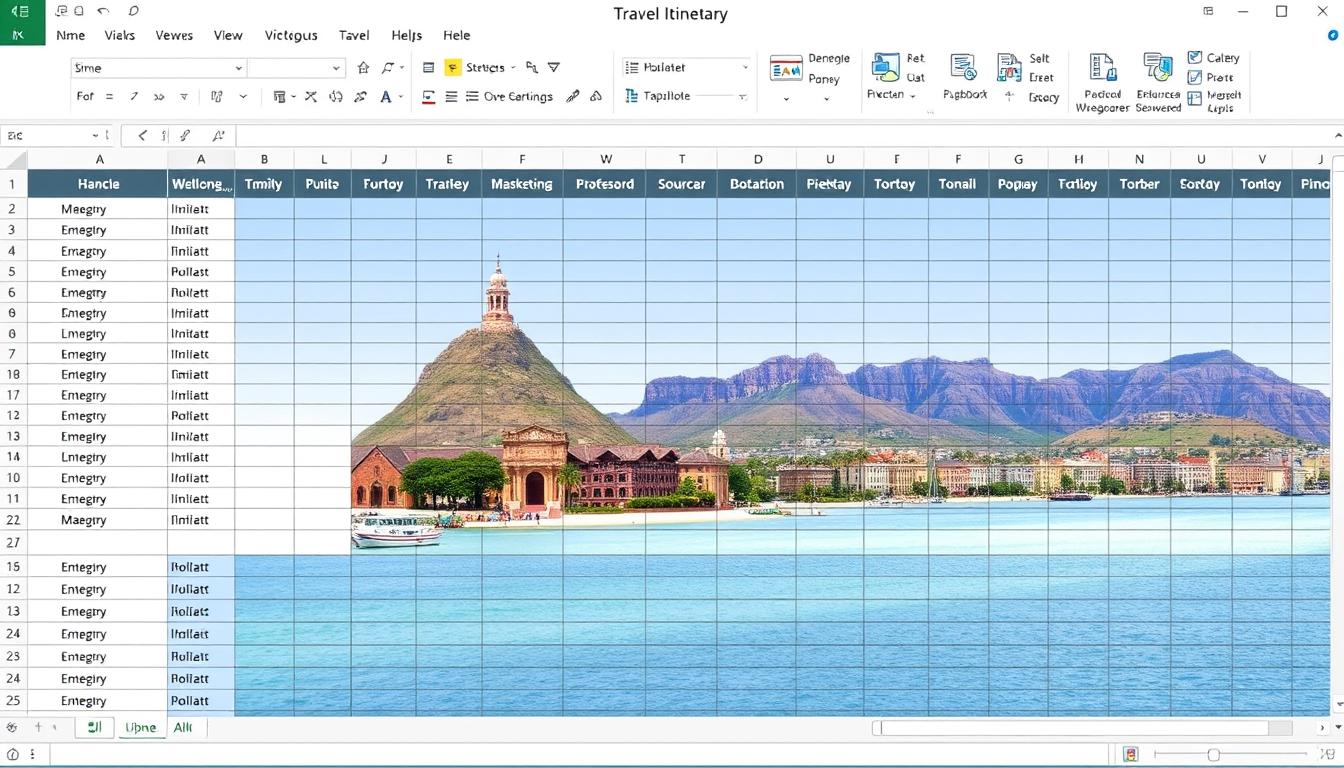Select the Hancle header cell

pyautogui.click(x=98, y=184)
